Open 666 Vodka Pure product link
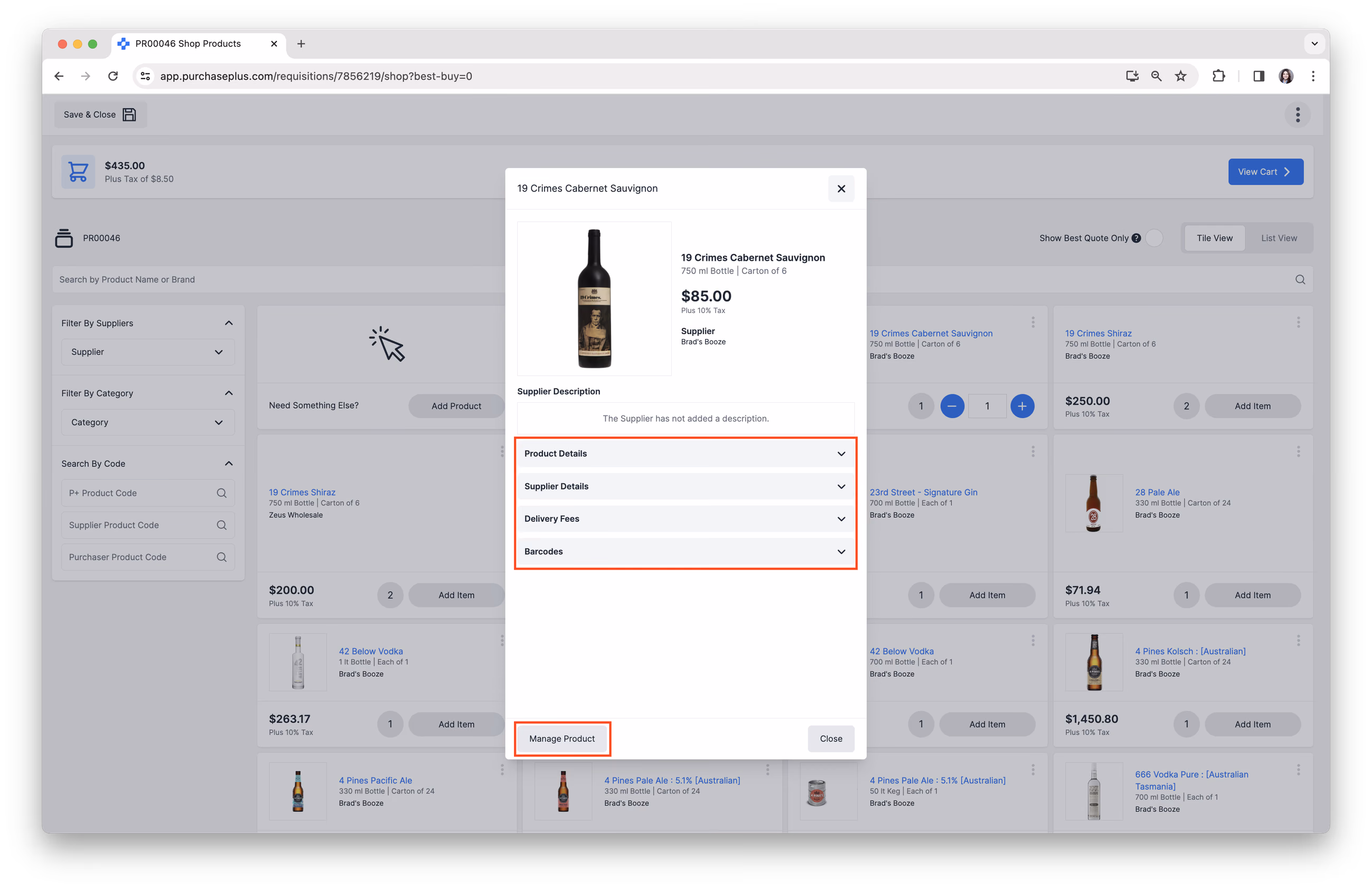 click(1191, 780)
